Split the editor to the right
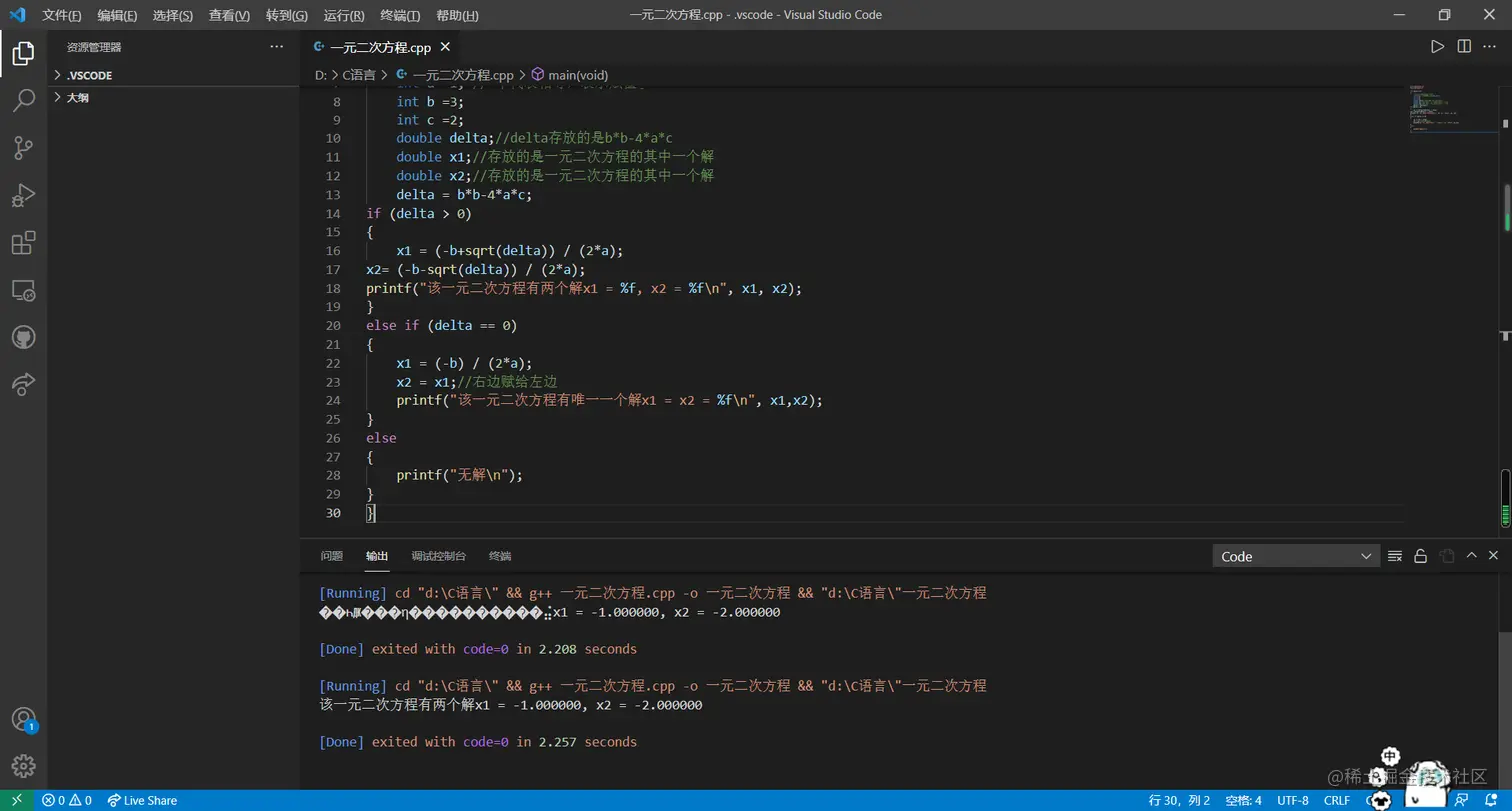This screenshot has height=811, width=1512. [x=1464, y=47]
